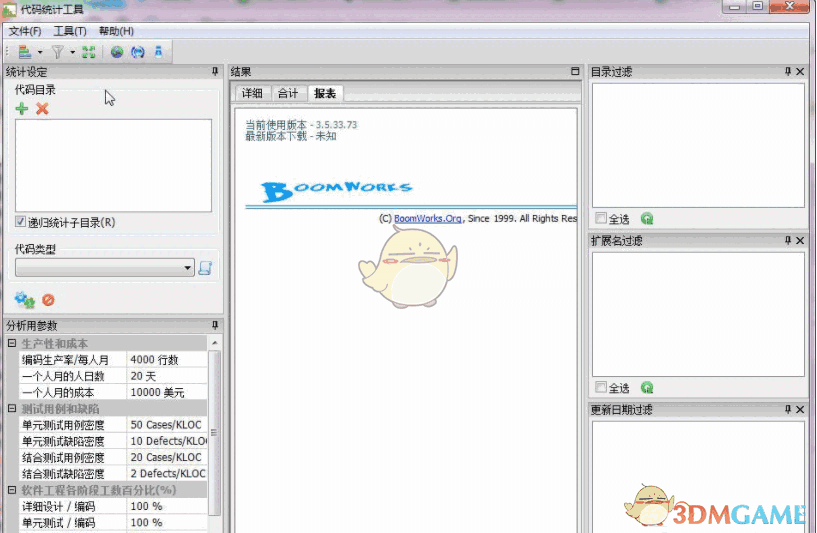The height and width of the screenshot is (533, 817).
Task: Select the 单元测试用例密度 row
Action: [x=113, y=425]
